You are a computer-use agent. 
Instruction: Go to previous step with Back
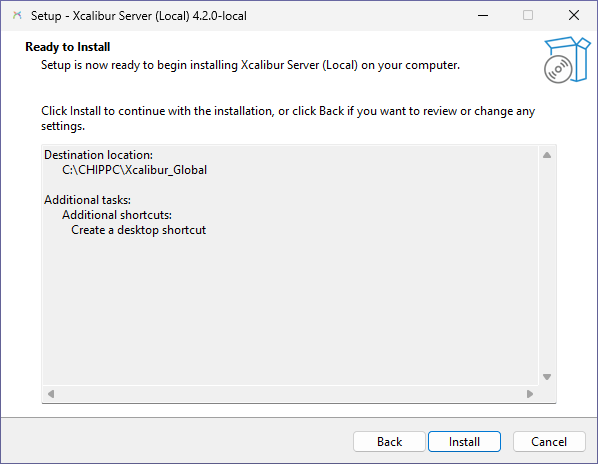389,442
